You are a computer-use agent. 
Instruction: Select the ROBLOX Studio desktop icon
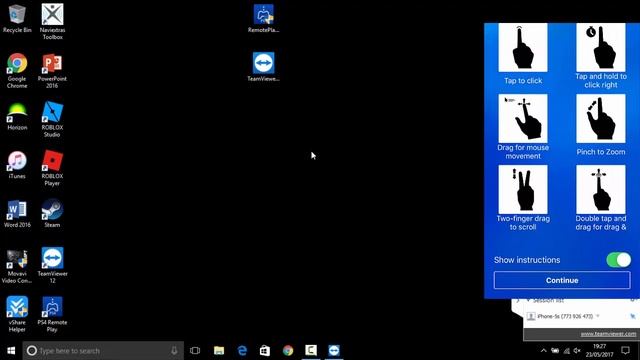pyautogui.click(x=52, y=119)
